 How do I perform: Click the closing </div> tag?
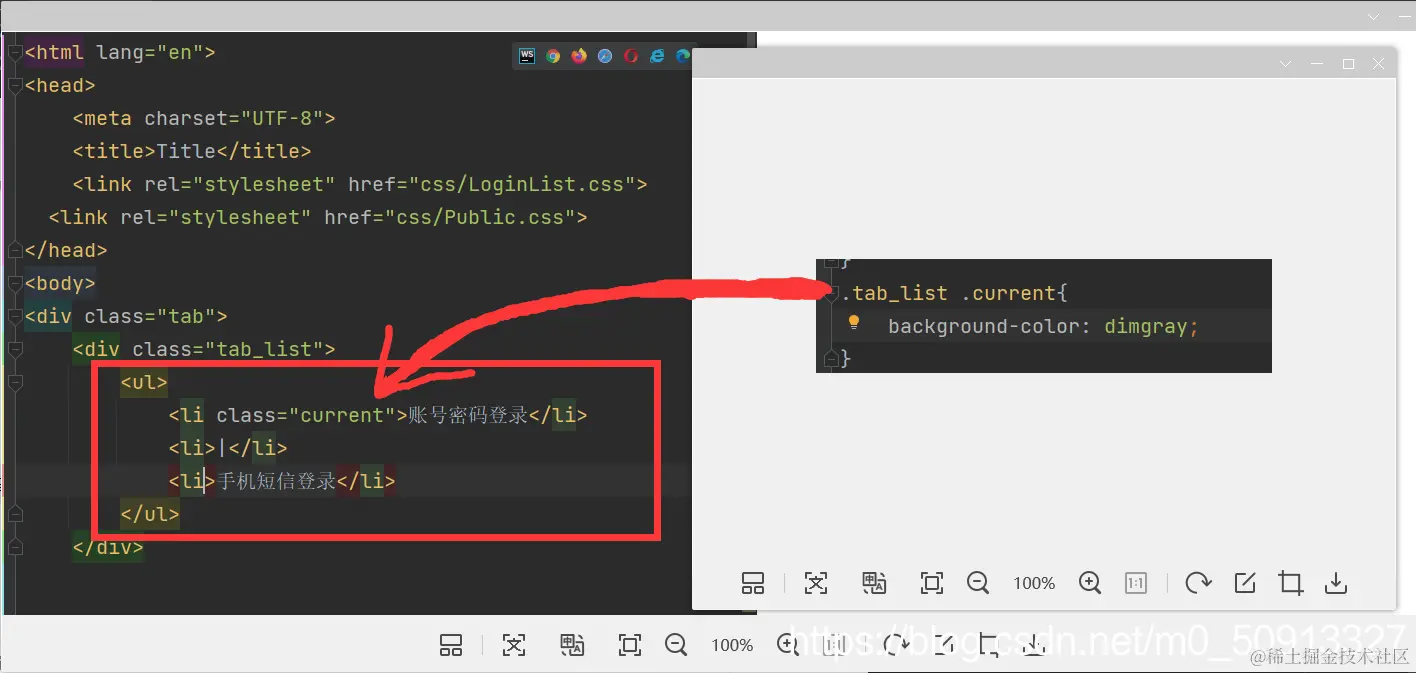tap(108, 547)
